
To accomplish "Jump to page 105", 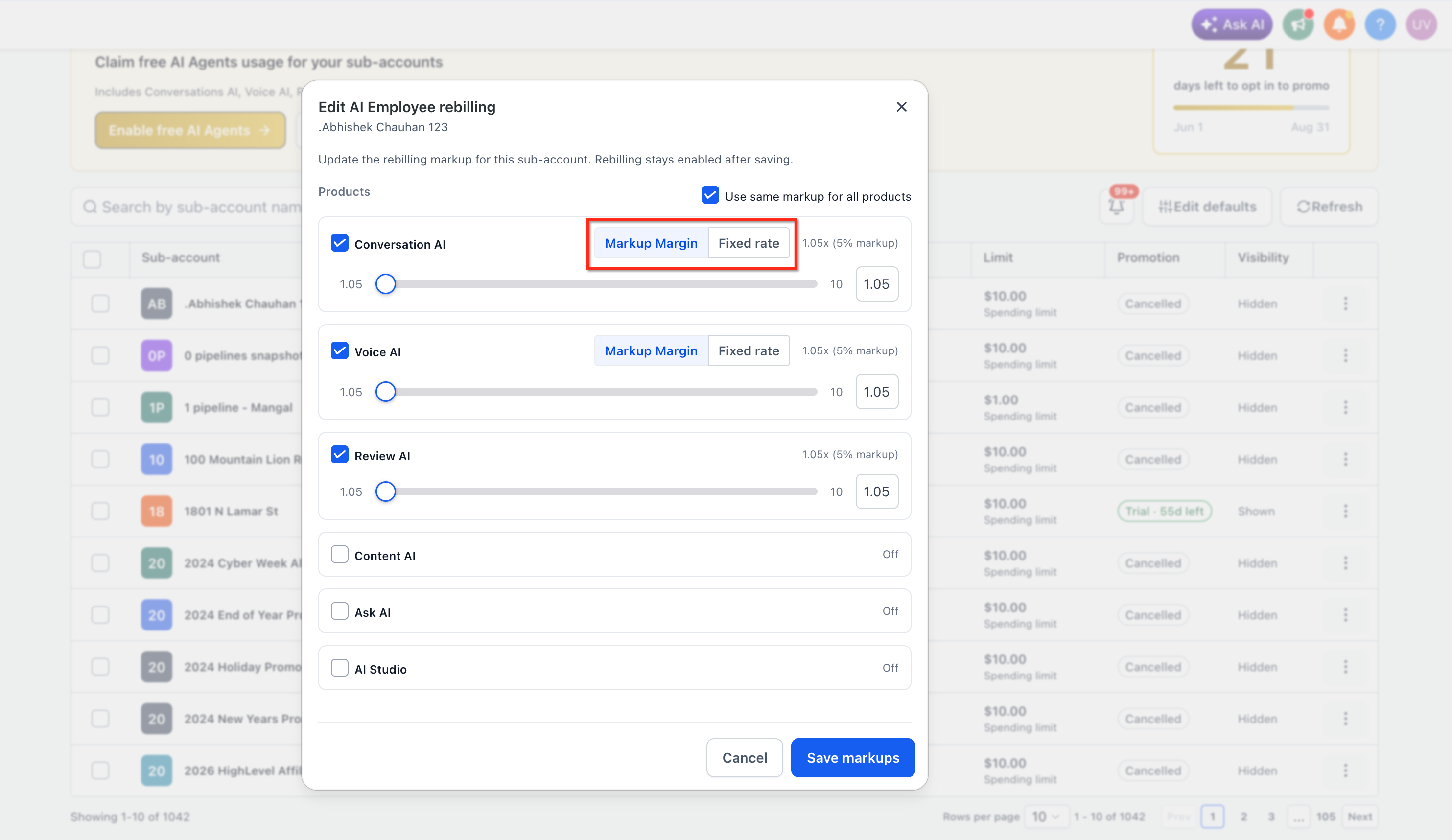I will pos(1325,817).
